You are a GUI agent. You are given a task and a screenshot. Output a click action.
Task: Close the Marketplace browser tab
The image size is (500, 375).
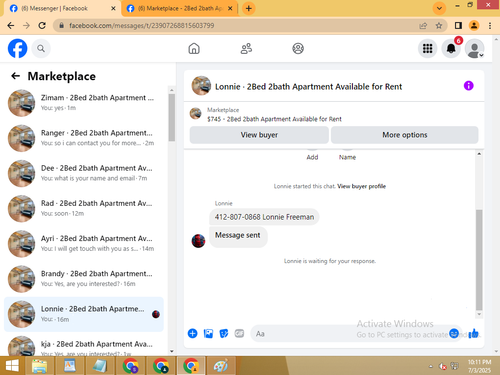230,9
